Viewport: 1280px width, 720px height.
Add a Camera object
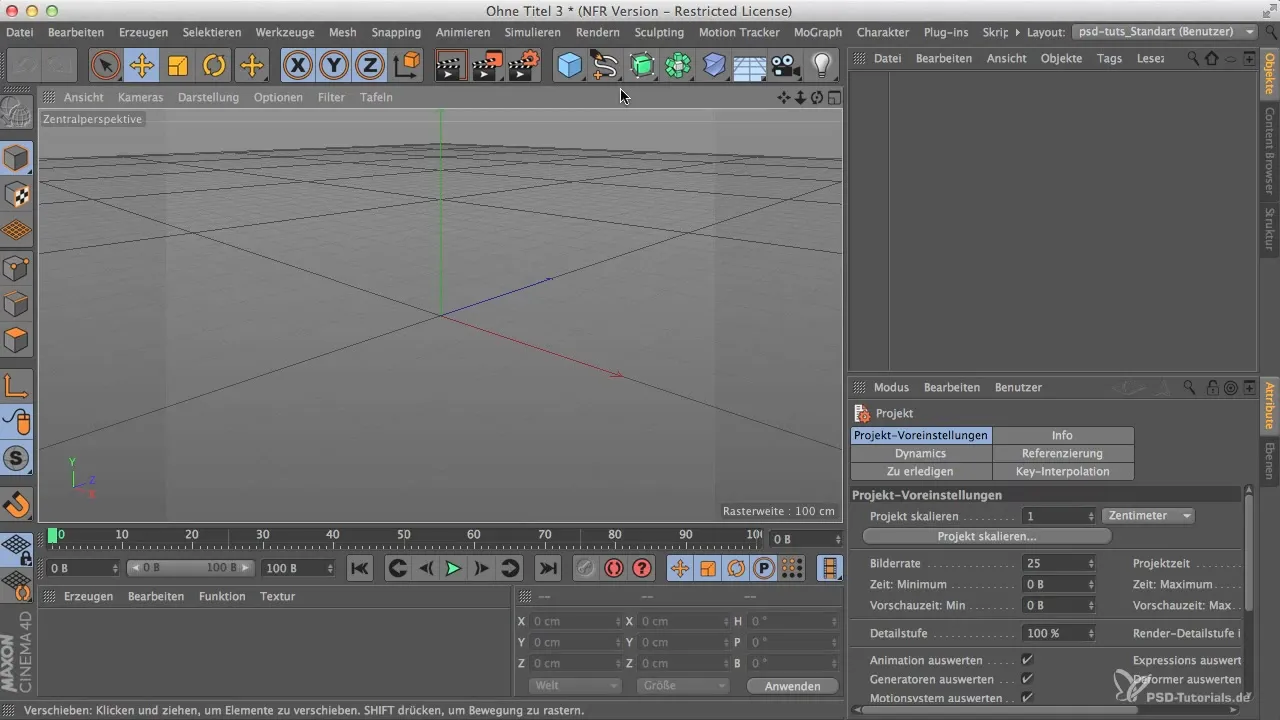786,66
